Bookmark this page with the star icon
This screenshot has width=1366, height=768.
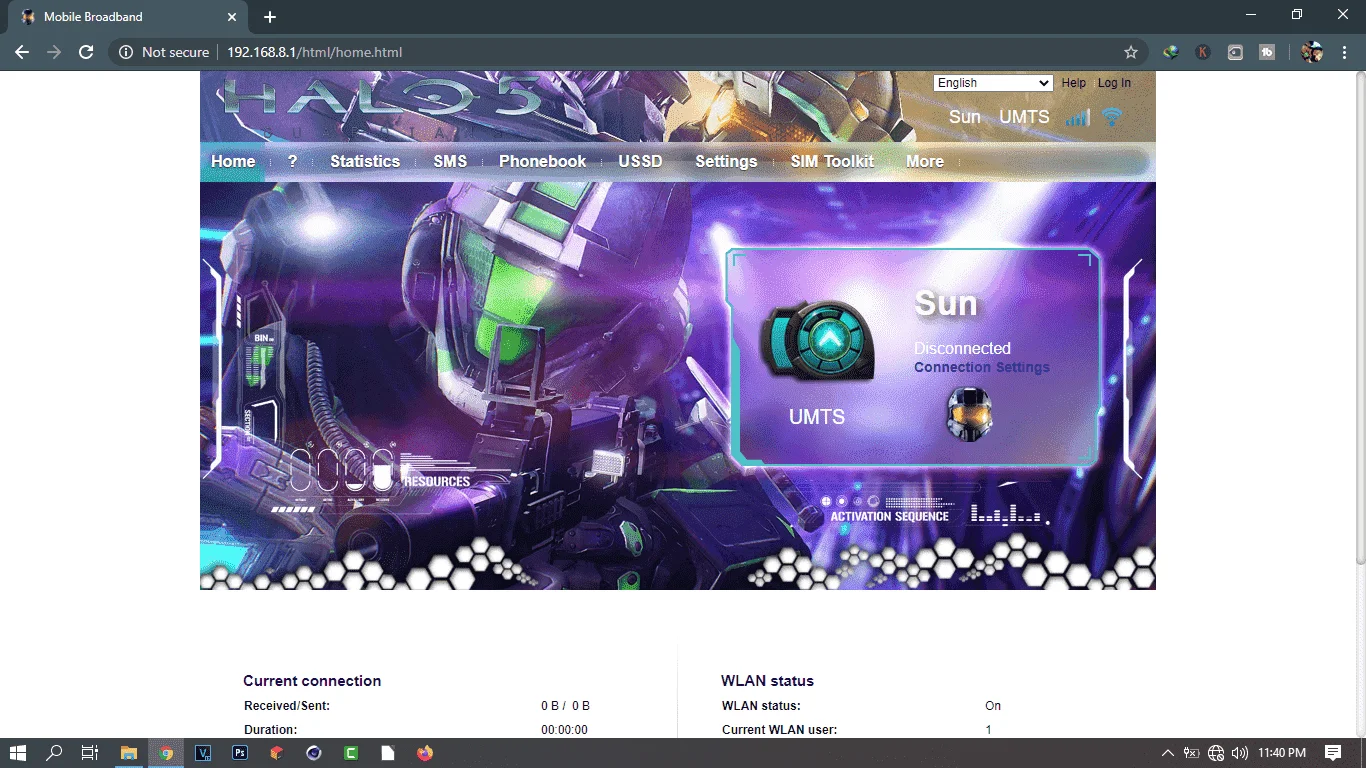(1131, 52)
